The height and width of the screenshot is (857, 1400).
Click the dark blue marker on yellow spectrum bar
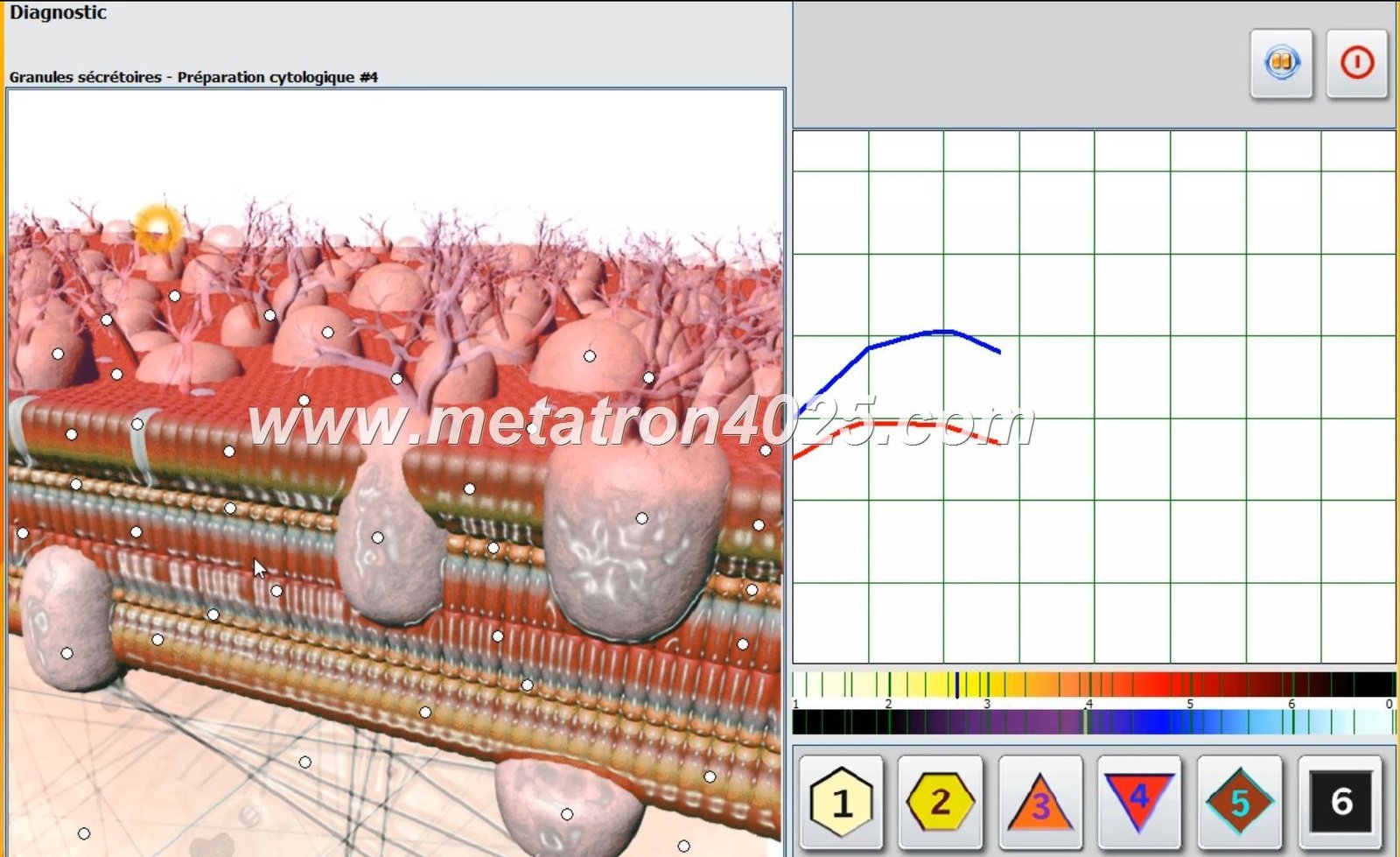pos(956,685)
